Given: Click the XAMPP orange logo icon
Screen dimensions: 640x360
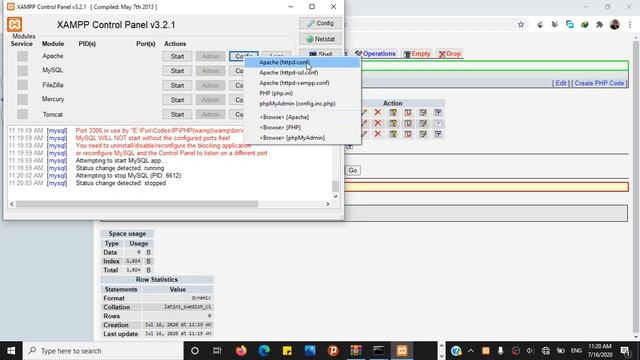Looking at the screenshot, I should (15, 24).
